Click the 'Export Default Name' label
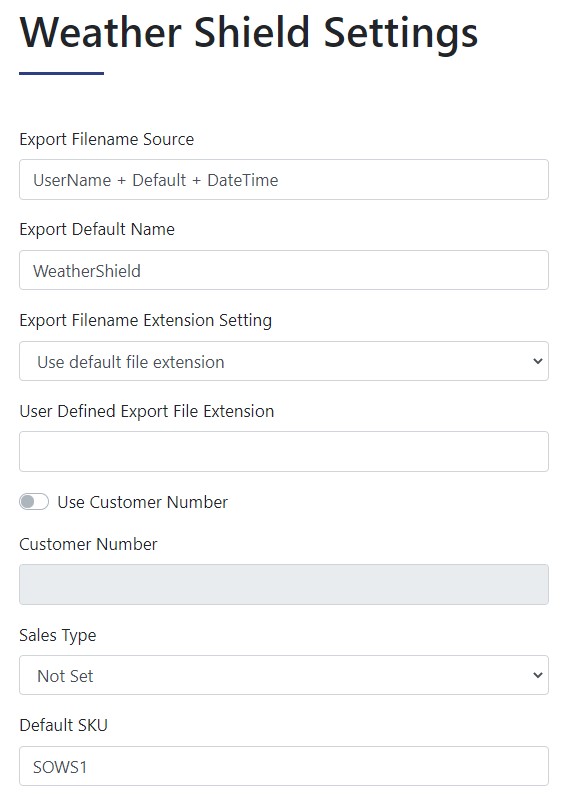Screen dimensions: 576x796 pyautogui.click(x=97, y=229)
